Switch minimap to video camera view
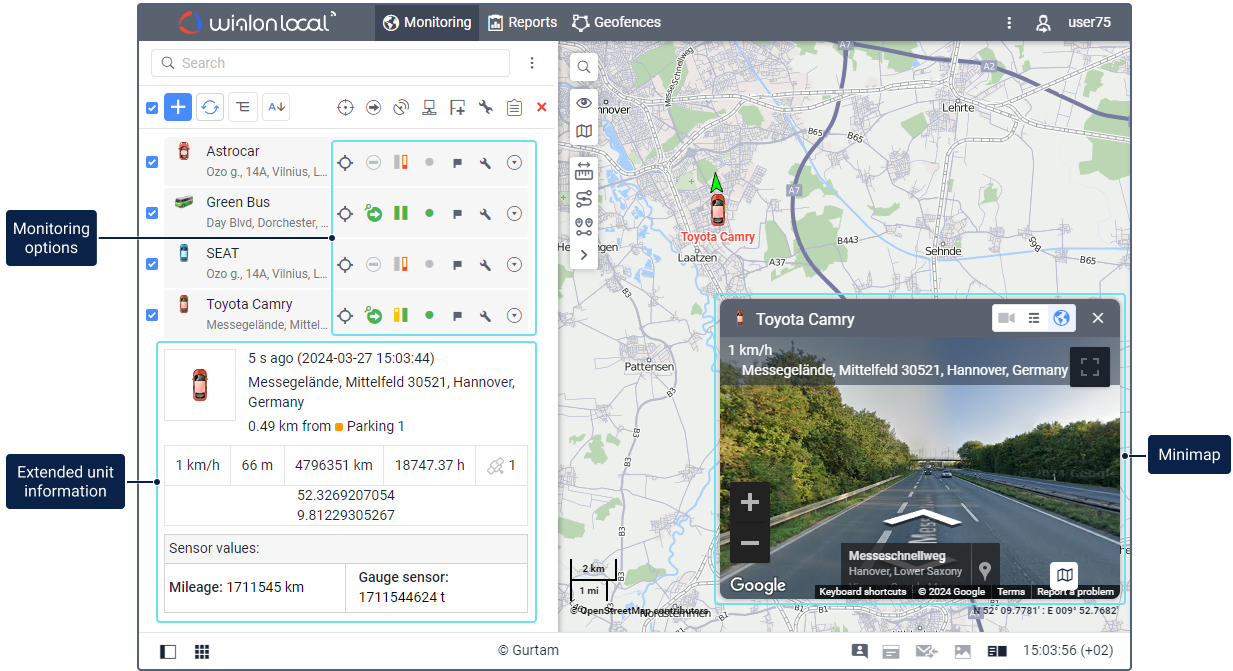The width and height of the screenshot is (1233, 671). (1006, 318)
